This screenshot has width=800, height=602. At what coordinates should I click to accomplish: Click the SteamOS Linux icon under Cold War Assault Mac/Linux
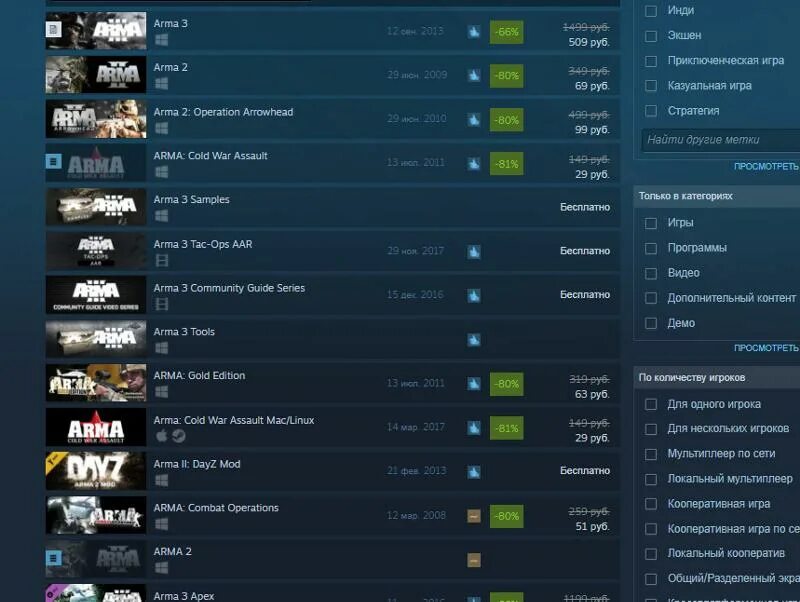pyautogui.click(x=179, y=436)
